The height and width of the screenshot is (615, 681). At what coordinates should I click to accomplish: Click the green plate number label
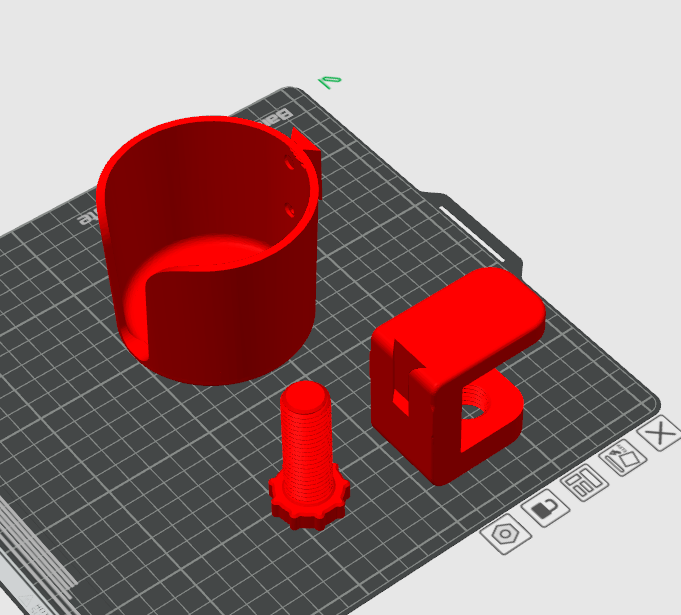(330, 82)
